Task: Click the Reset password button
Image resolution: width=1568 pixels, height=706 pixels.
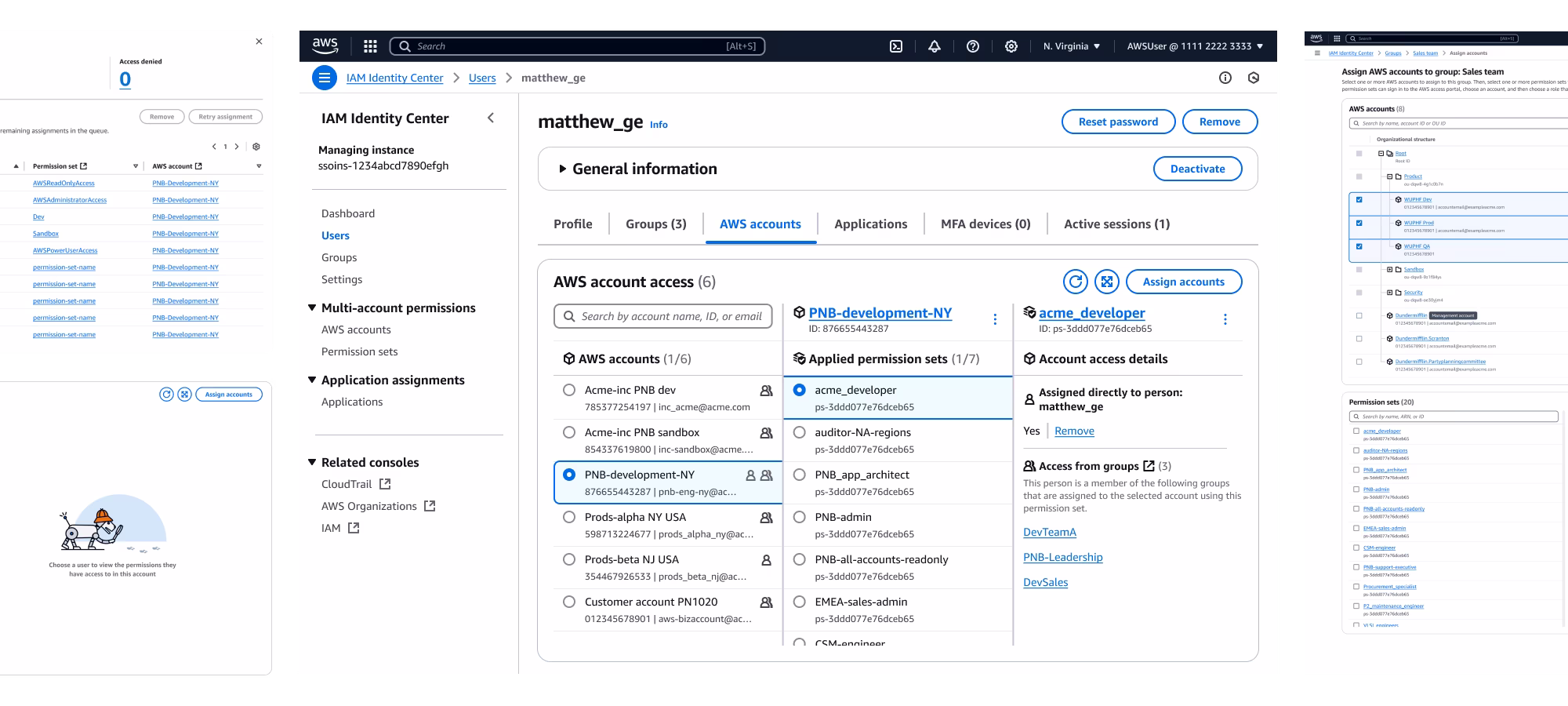Action: [x=1118, y=122]
